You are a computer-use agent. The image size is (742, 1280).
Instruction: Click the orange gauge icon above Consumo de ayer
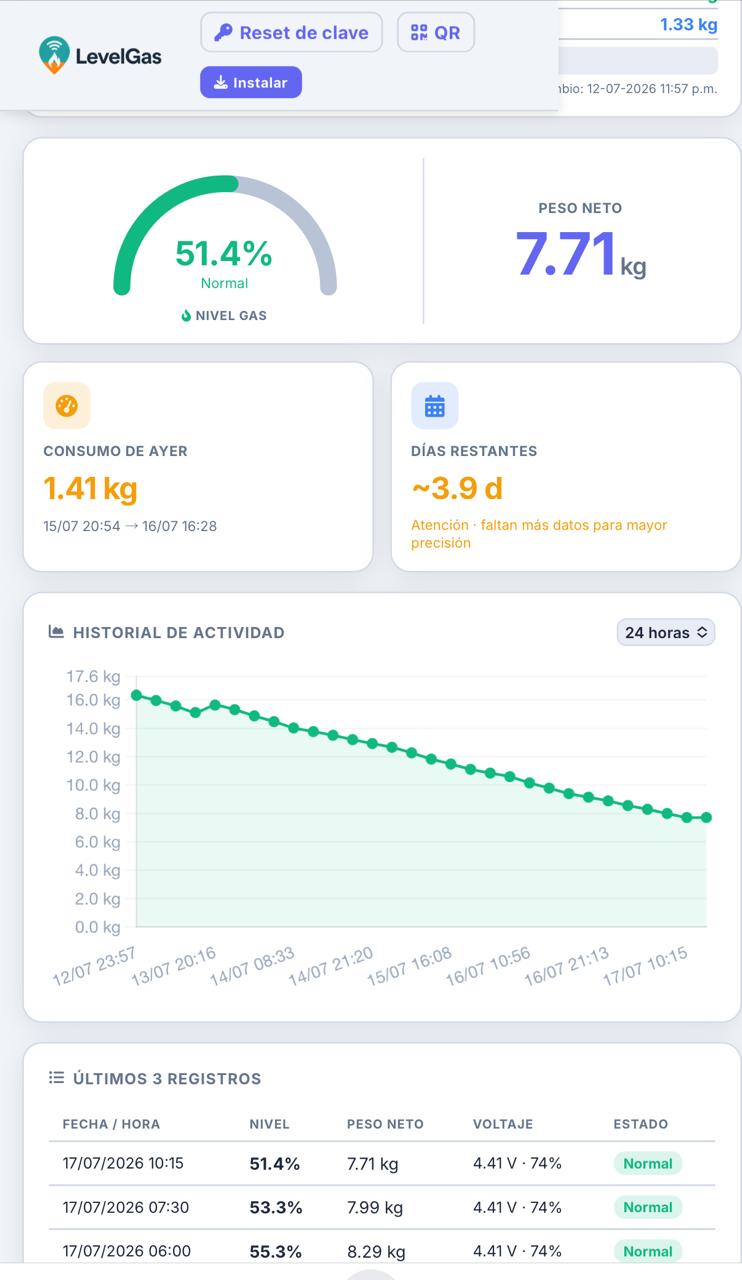(x=67, y=406)
